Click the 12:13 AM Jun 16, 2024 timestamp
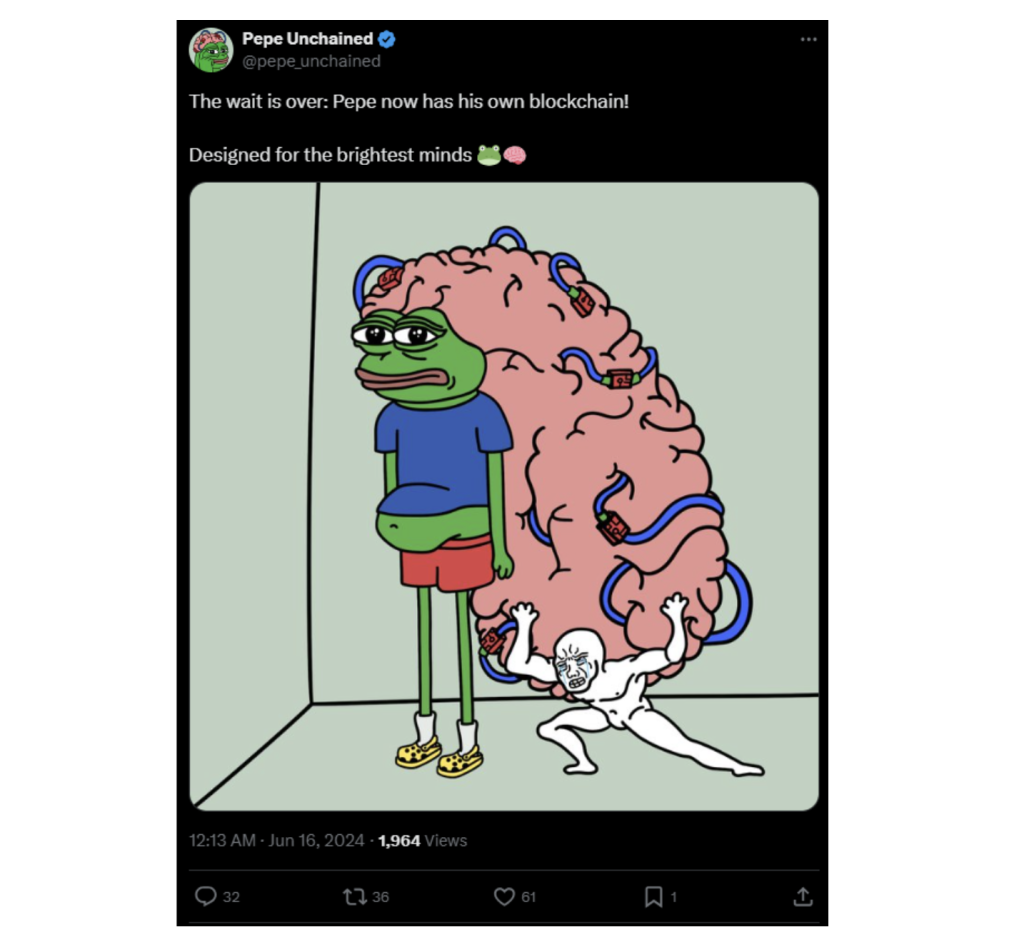Viewport: 1024px width, 927px height. click(277, 840)
